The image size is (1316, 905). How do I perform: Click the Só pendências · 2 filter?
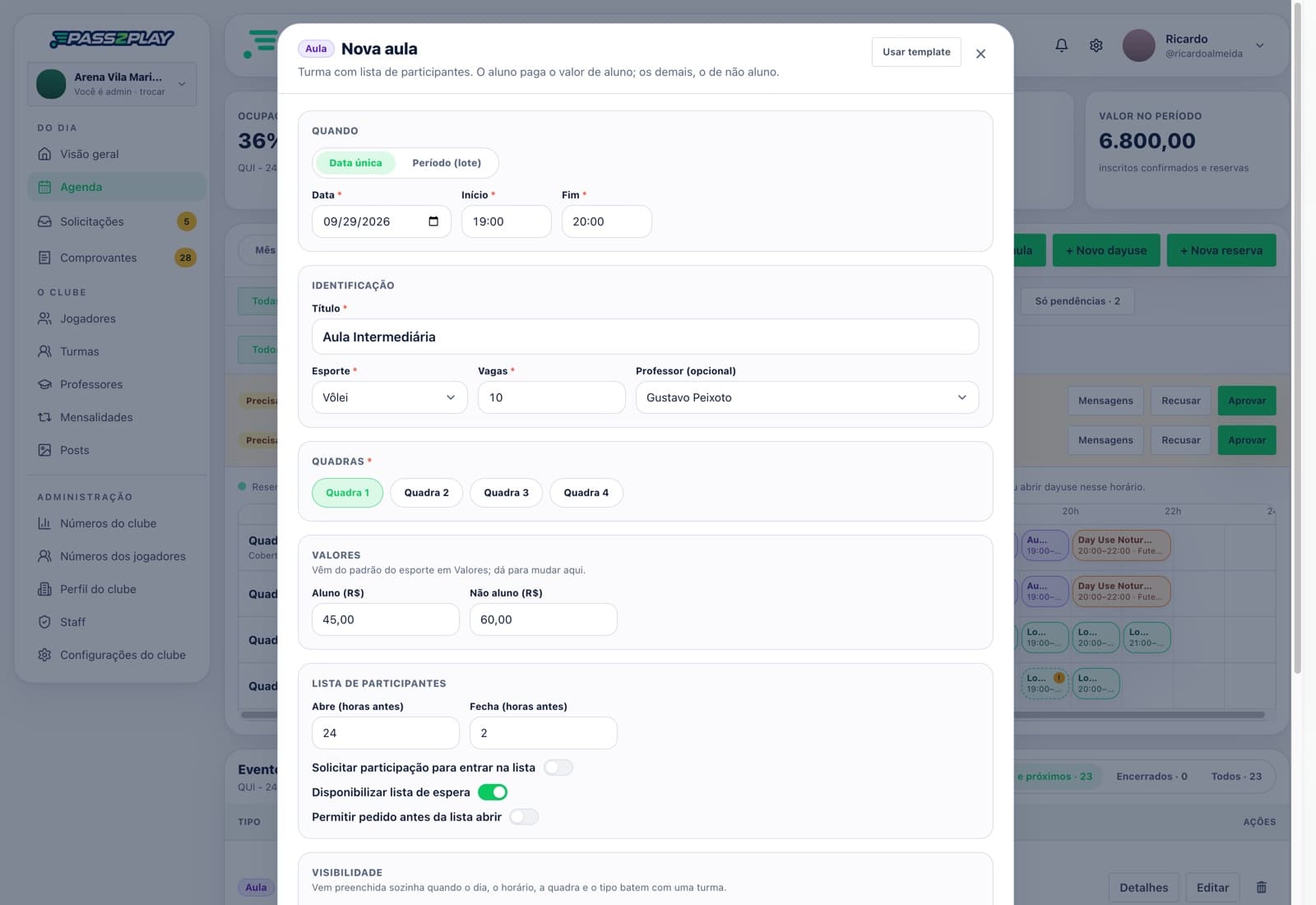point(1077,301)
